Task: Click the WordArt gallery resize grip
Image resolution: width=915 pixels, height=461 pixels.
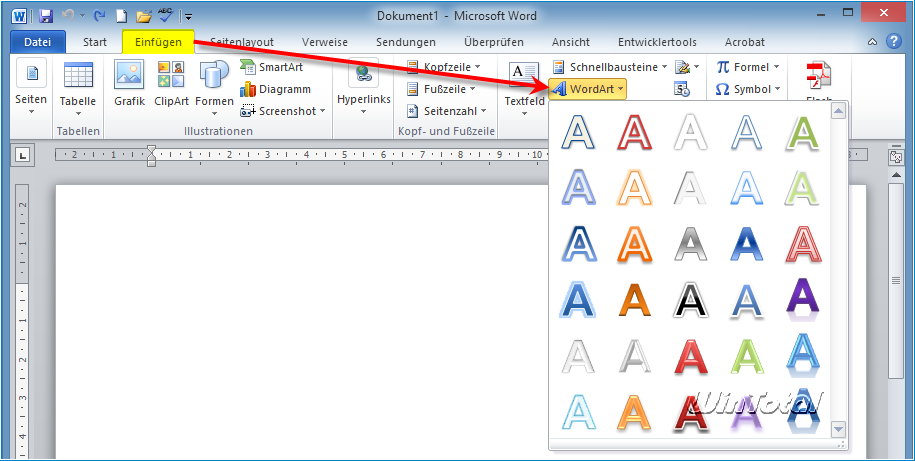Action: click(841, 445)
